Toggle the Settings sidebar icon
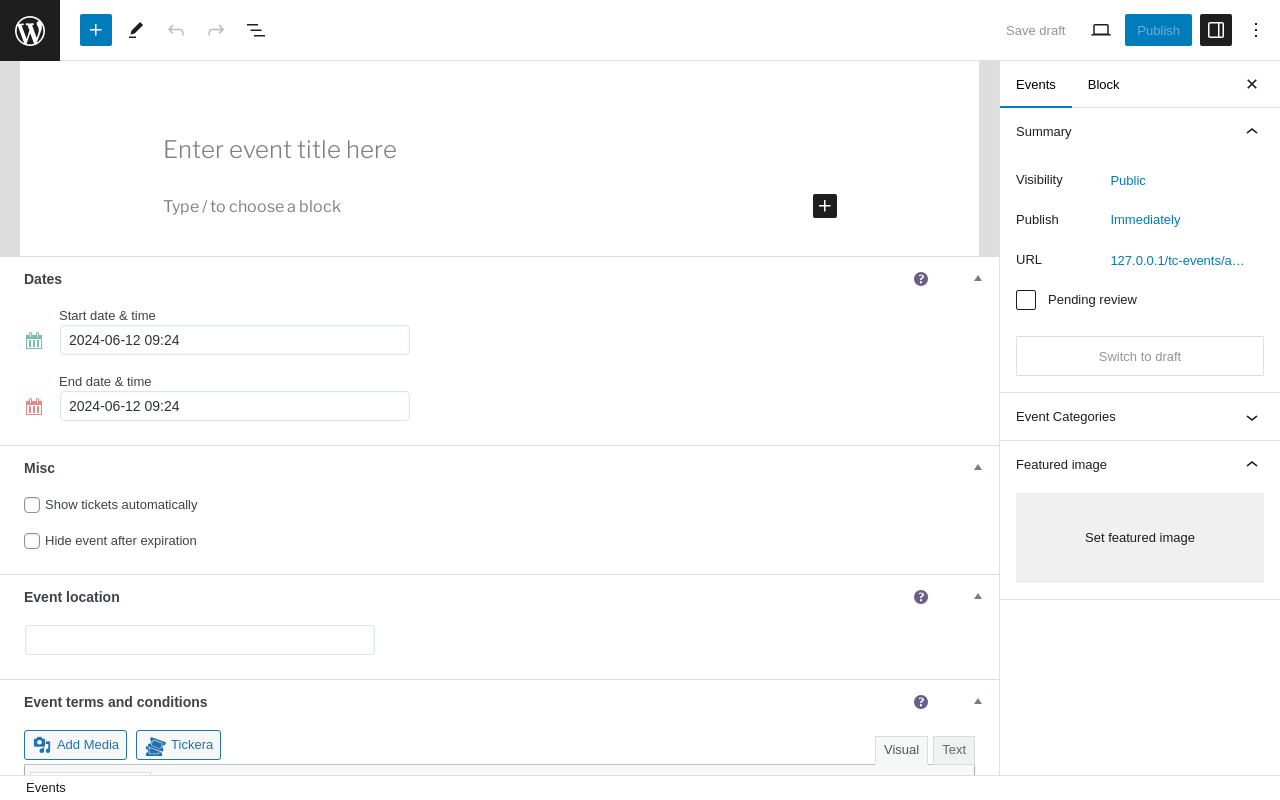Screen dimensions: 1280x800 tap(1216, 30)
